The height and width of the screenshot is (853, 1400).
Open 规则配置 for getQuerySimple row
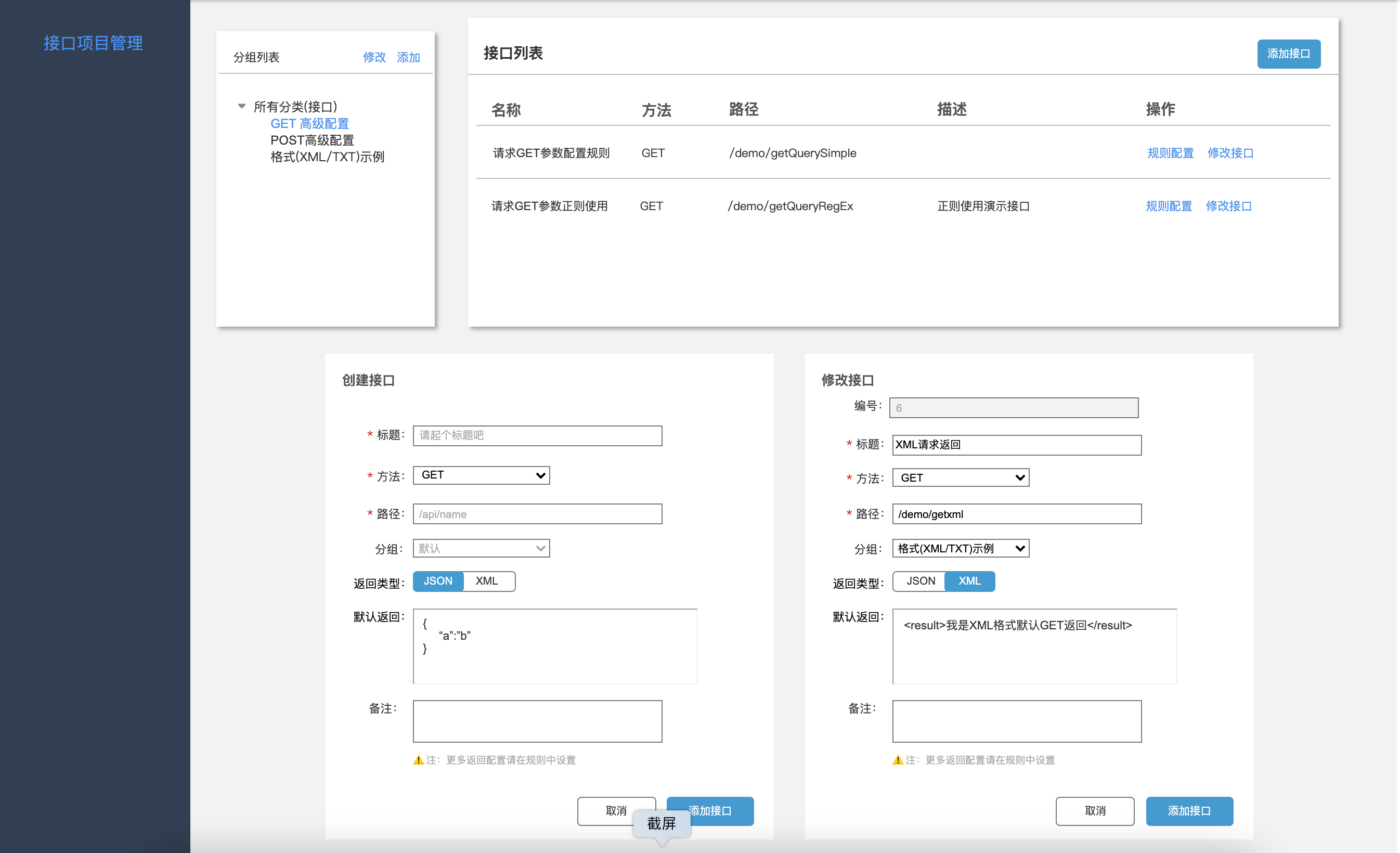click(x=1170, y=153)
